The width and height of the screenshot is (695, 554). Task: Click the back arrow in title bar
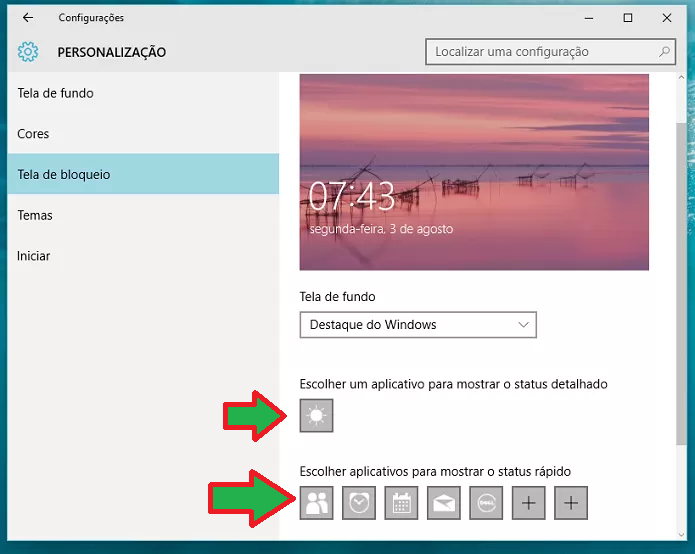(x=28, y=17)
